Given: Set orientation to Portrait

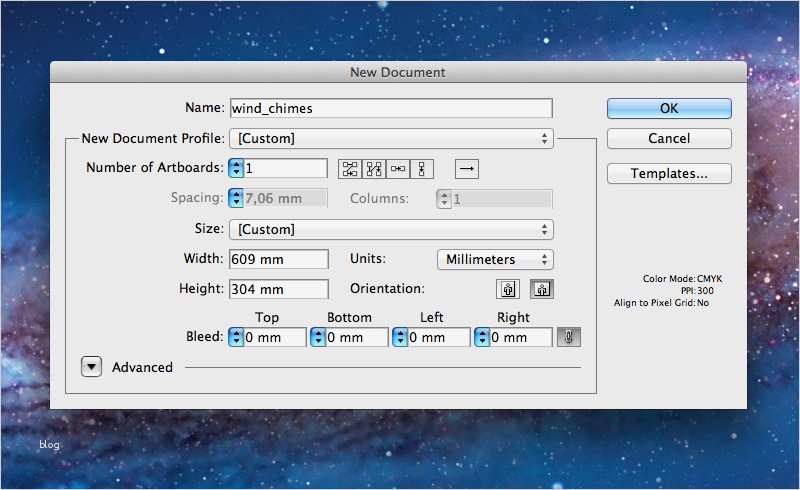Looking at the screenshot, I should pyautogui.click(x=509, y=289).
